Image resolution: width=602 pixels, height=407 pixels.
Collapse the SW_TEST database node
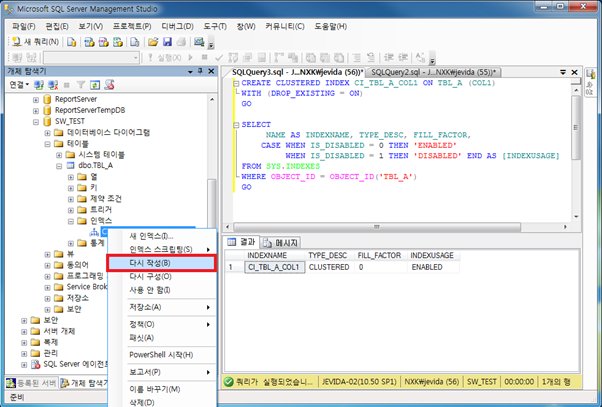(36, 122)
